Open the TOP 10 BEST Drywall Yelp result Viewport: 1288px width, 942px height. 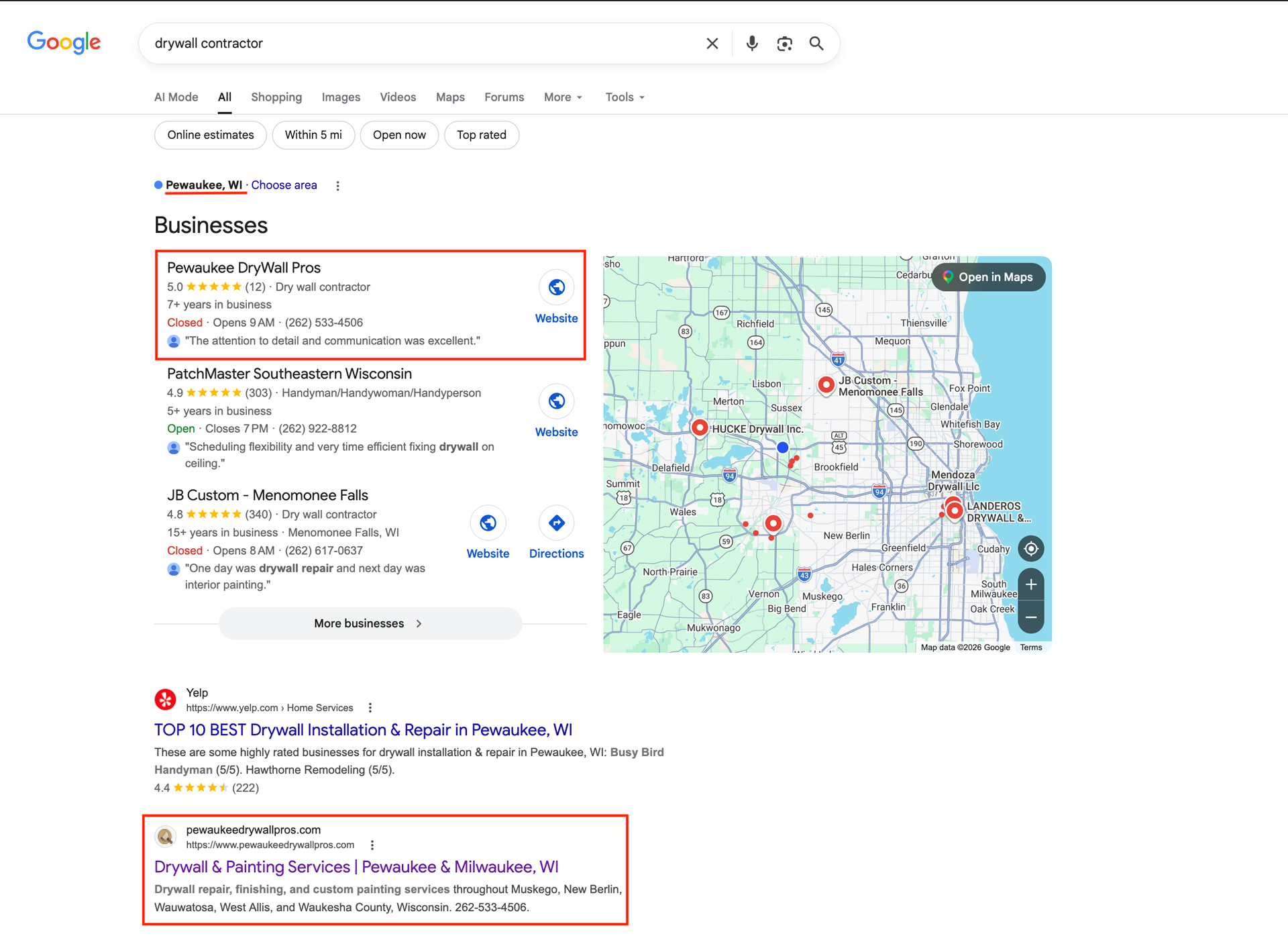(363, 730)
